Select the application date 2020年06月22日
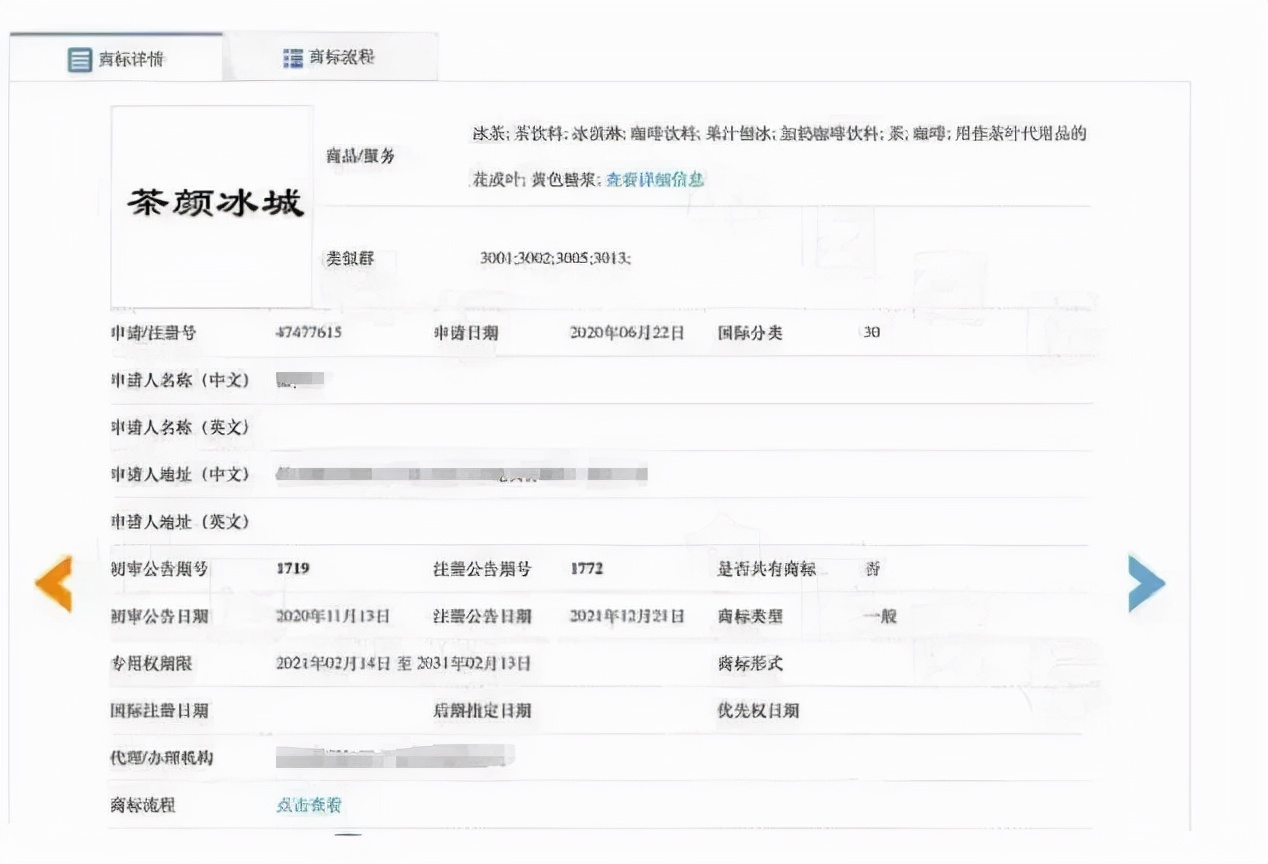The image size is (1268, 864). tap(627, 333)
